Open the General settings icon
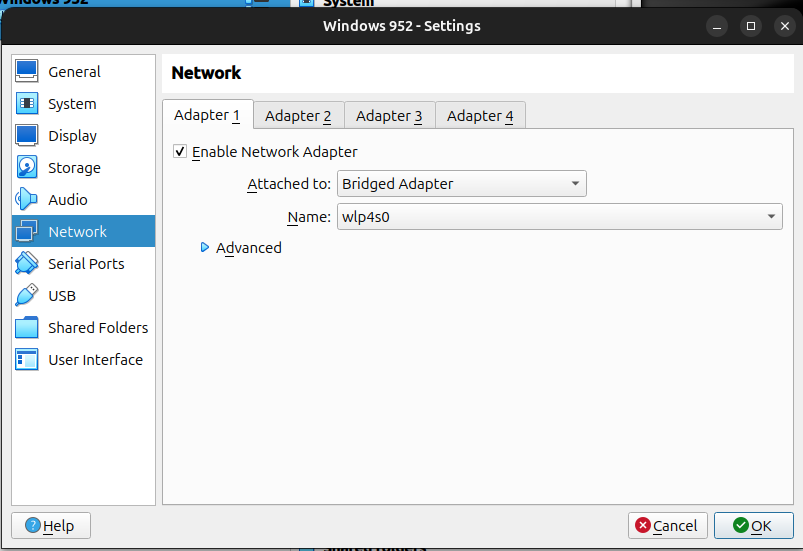The image size is (803, 551). [x=27, y=71]
